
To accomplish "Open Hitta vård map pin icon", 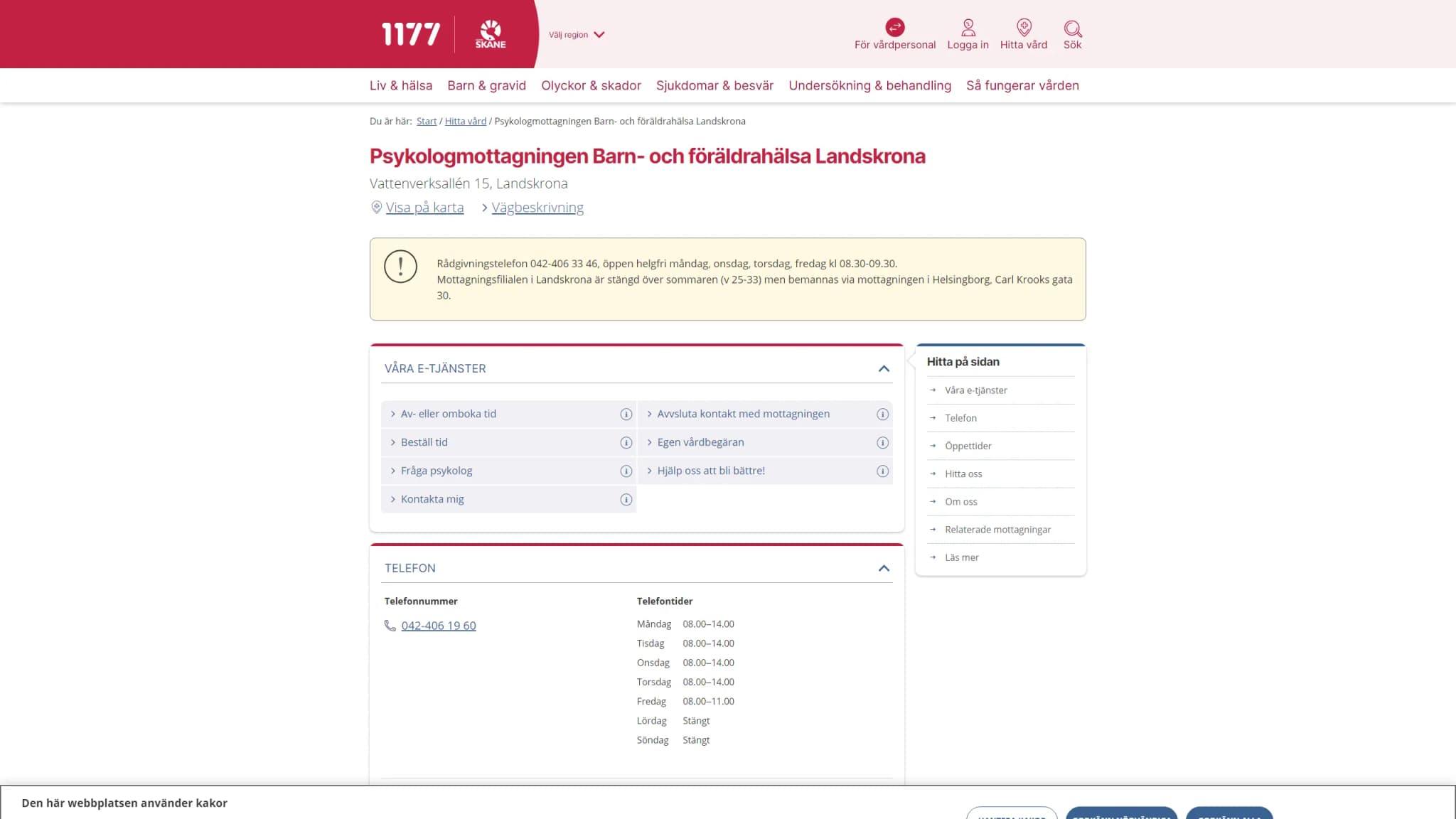I will (1024, 28).
